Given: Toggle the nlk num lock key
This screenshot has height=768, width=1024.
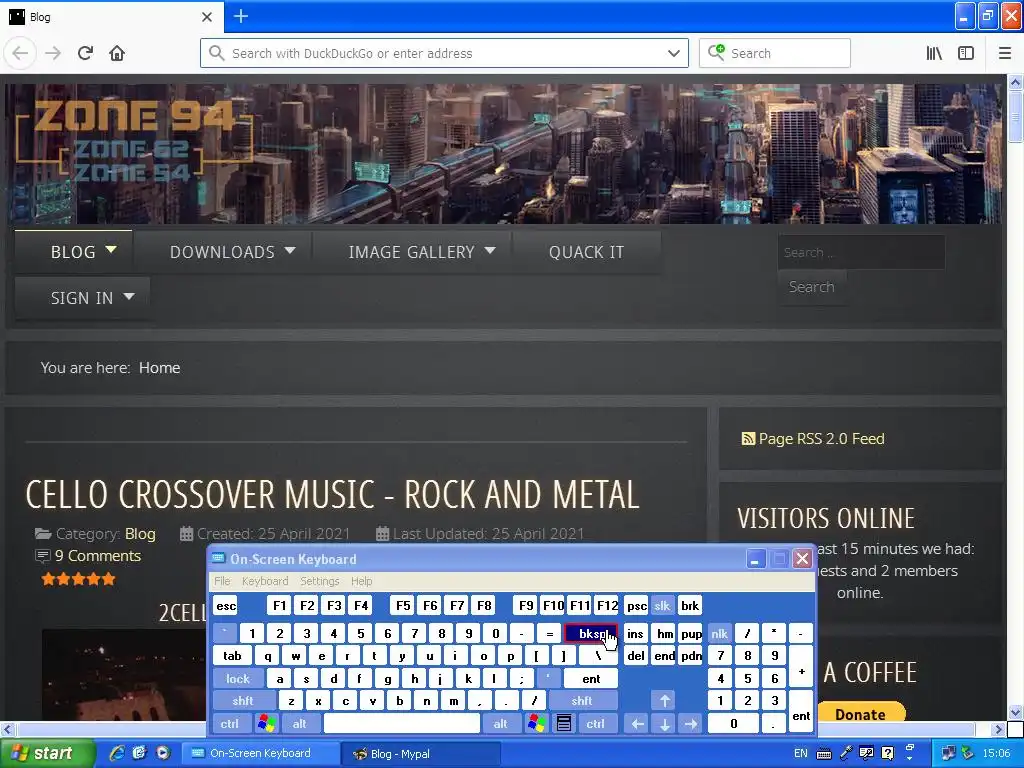Looking at the screenshot, I should click(x=719, y=633).
